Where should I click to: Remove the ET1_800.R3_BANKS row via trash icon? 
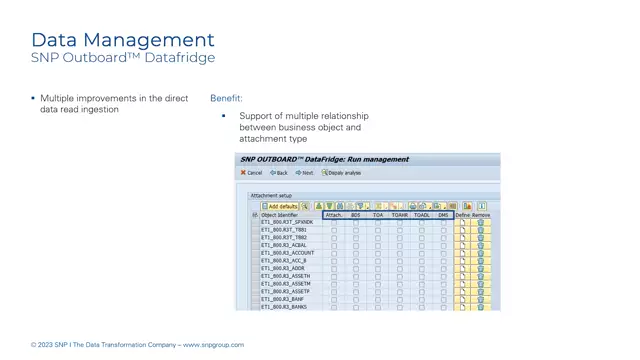(481, 307)
